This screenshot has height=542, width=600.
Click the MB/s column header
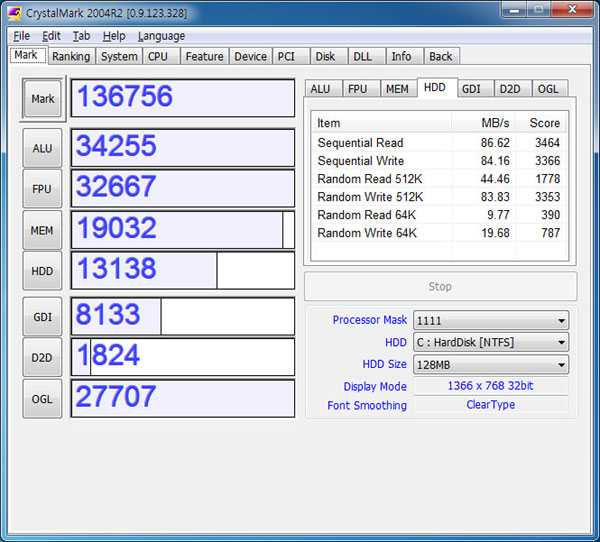[x=483, y=122]
